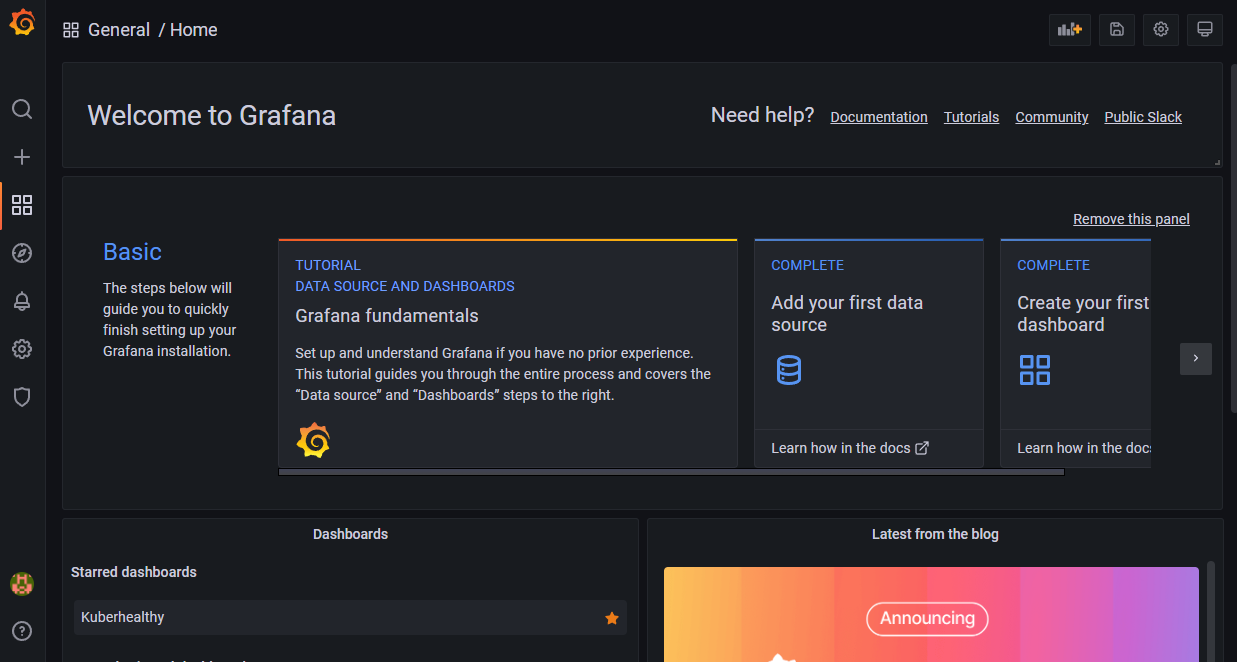Viewport: 1237px width, 662px height.
Task: Open the Kuberhealthy starred dashboard
Action: pos(350,617)
